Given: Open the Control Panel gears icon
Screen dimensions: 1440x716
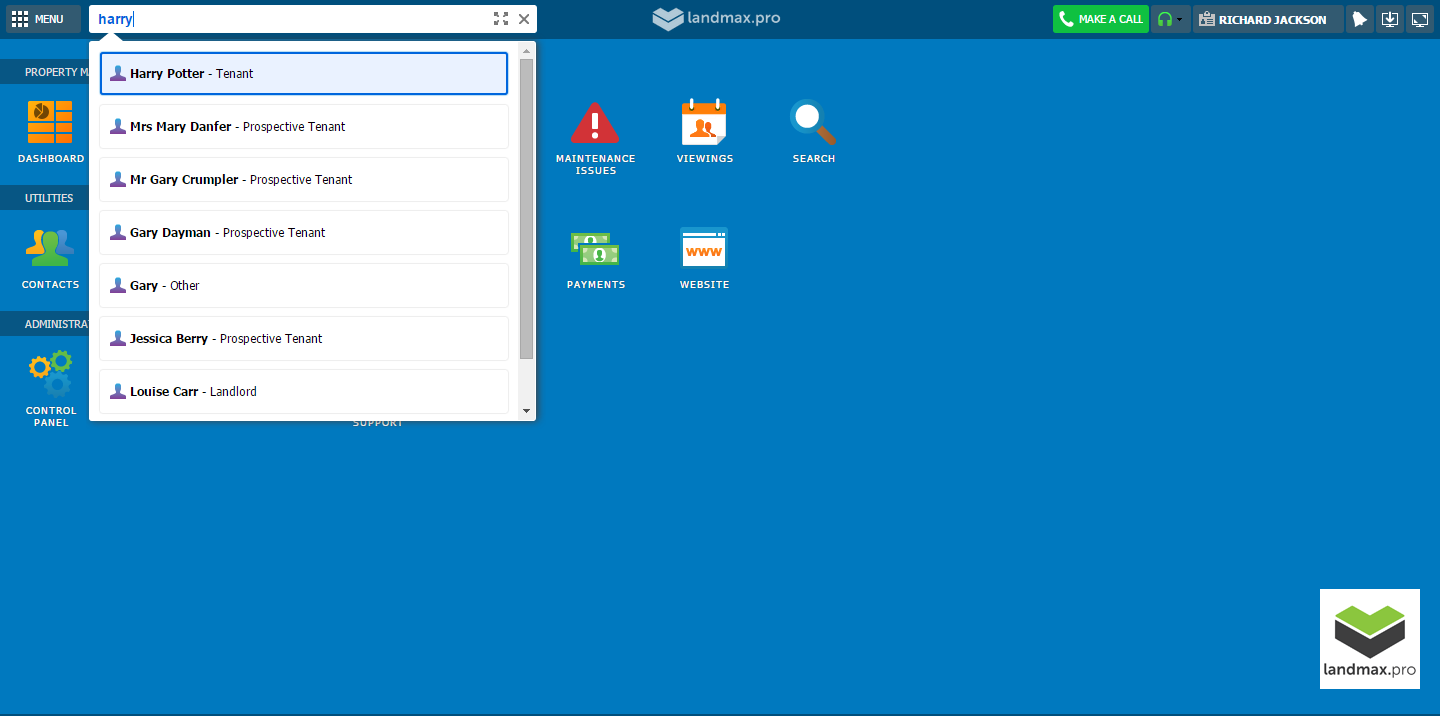Looking at the screenshot, I should pyautogui.click(x=50, y=373).
